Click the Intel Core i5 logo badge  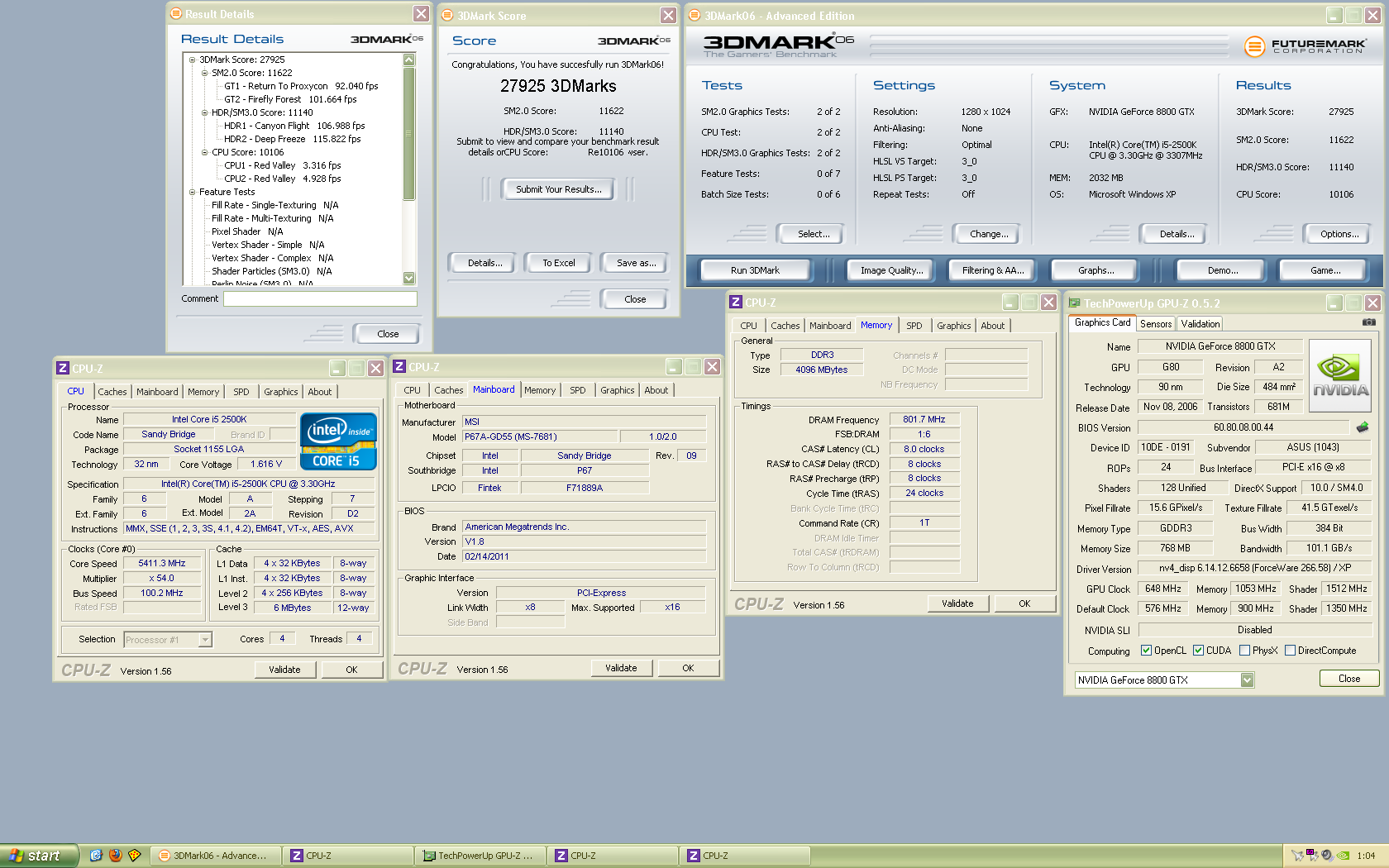(x=338, y=441)
